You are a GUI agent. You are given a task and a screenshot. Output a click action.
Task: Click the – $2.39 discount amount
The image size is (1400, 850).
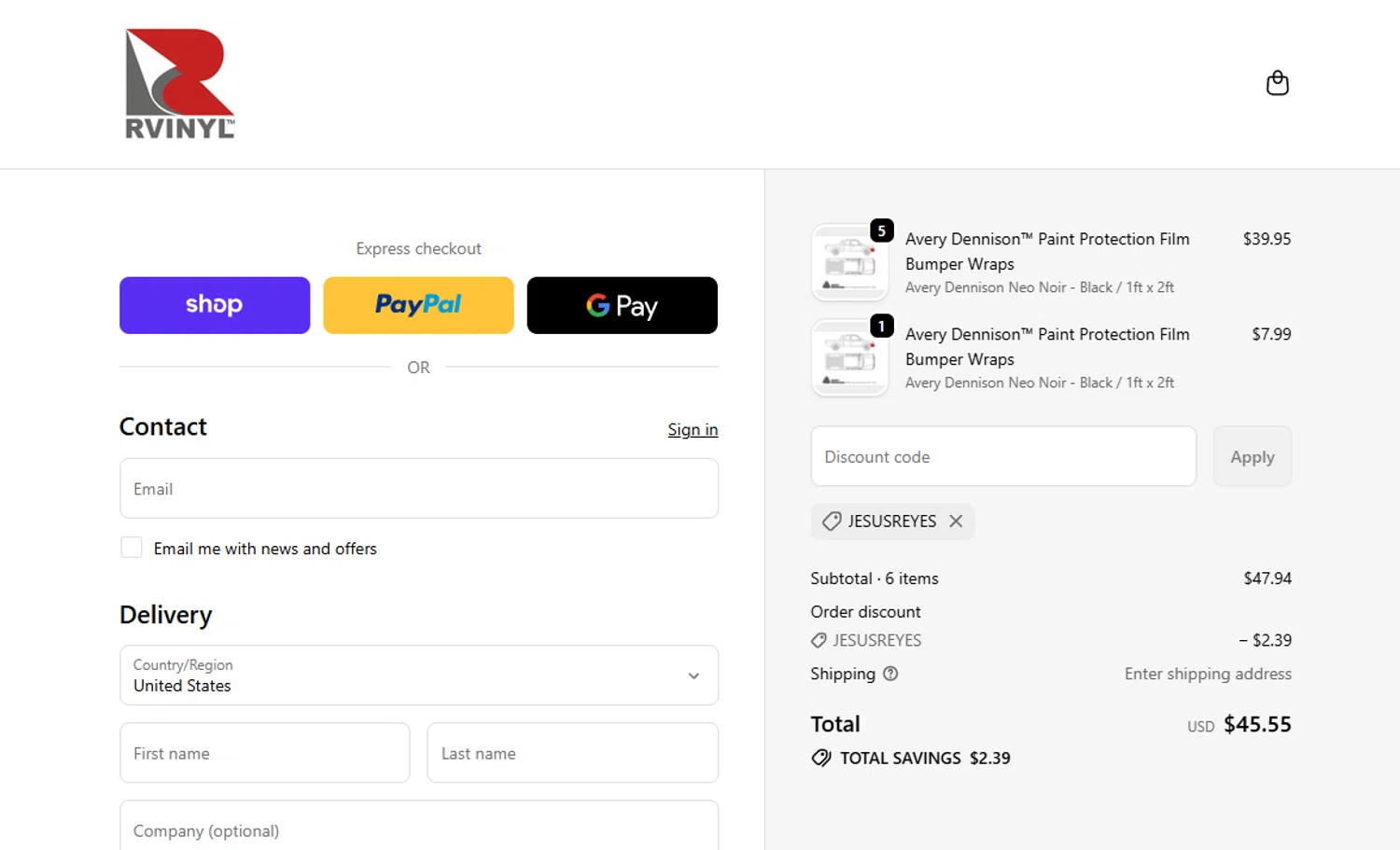point(1265,640)
